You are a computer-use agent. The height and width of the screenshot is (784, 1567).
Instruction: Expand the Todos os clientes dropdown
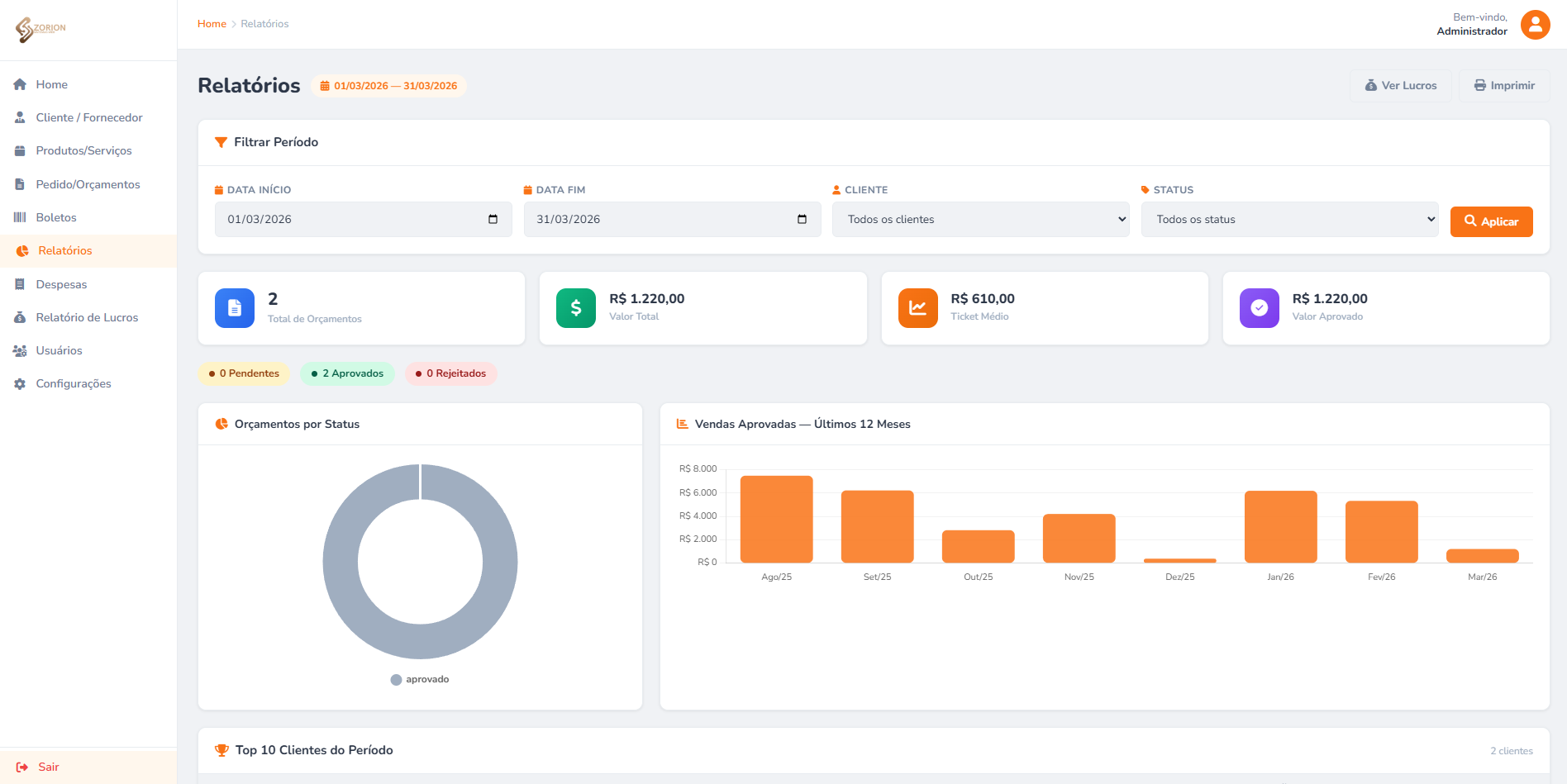(980, 220)
